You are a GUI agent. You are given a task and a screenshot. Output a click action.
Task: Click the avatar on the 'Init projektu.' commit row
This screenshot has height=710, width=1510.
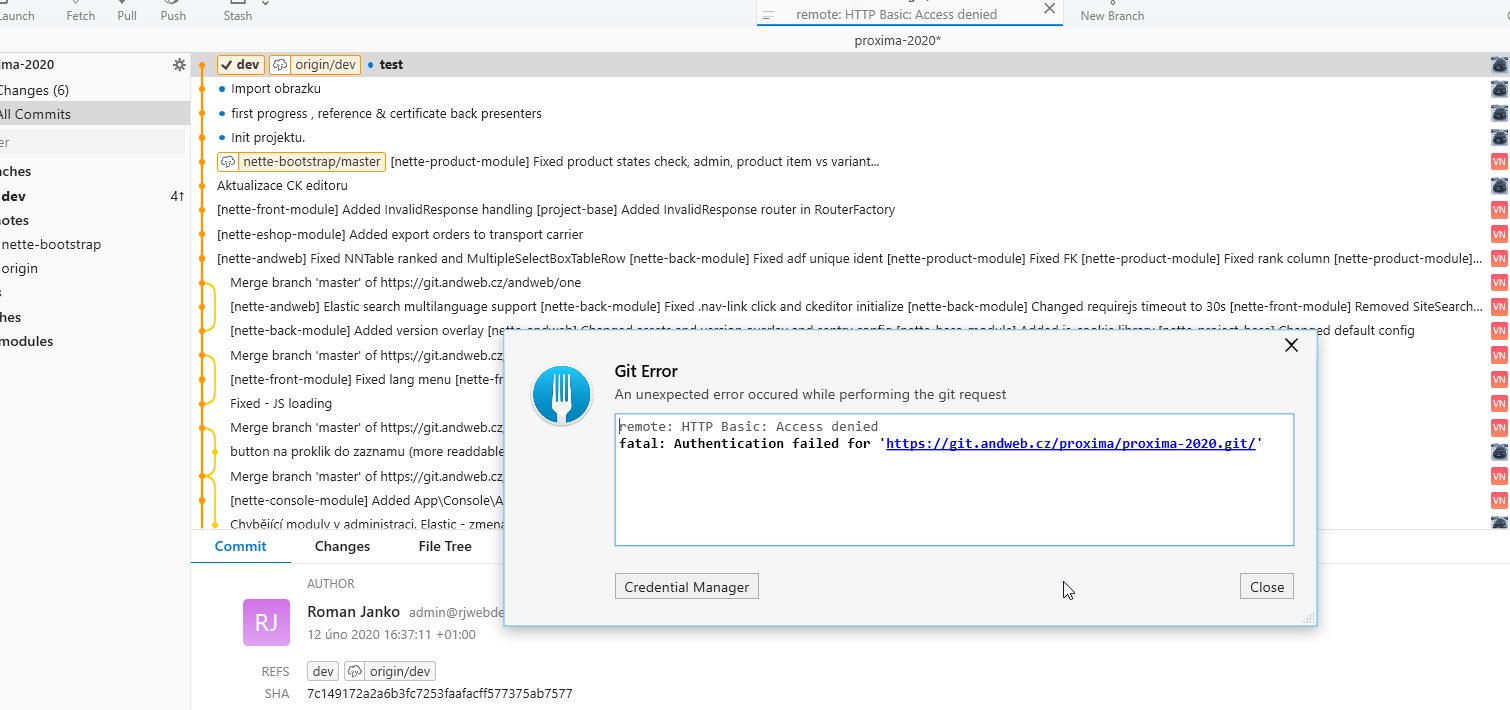(x=1499, y=137)
